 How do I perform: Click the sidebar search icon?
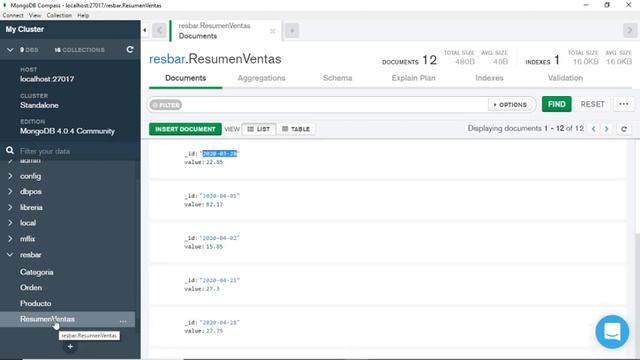(x=10, y=151)
